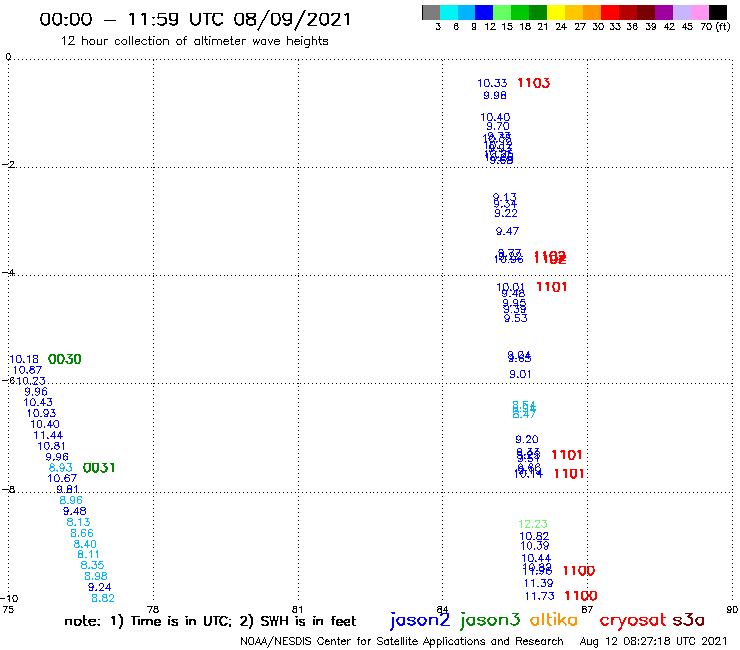Click the longitude axis label 90
Image resolution: width=740 pixels, height=650 pixels.
[732, 609]
